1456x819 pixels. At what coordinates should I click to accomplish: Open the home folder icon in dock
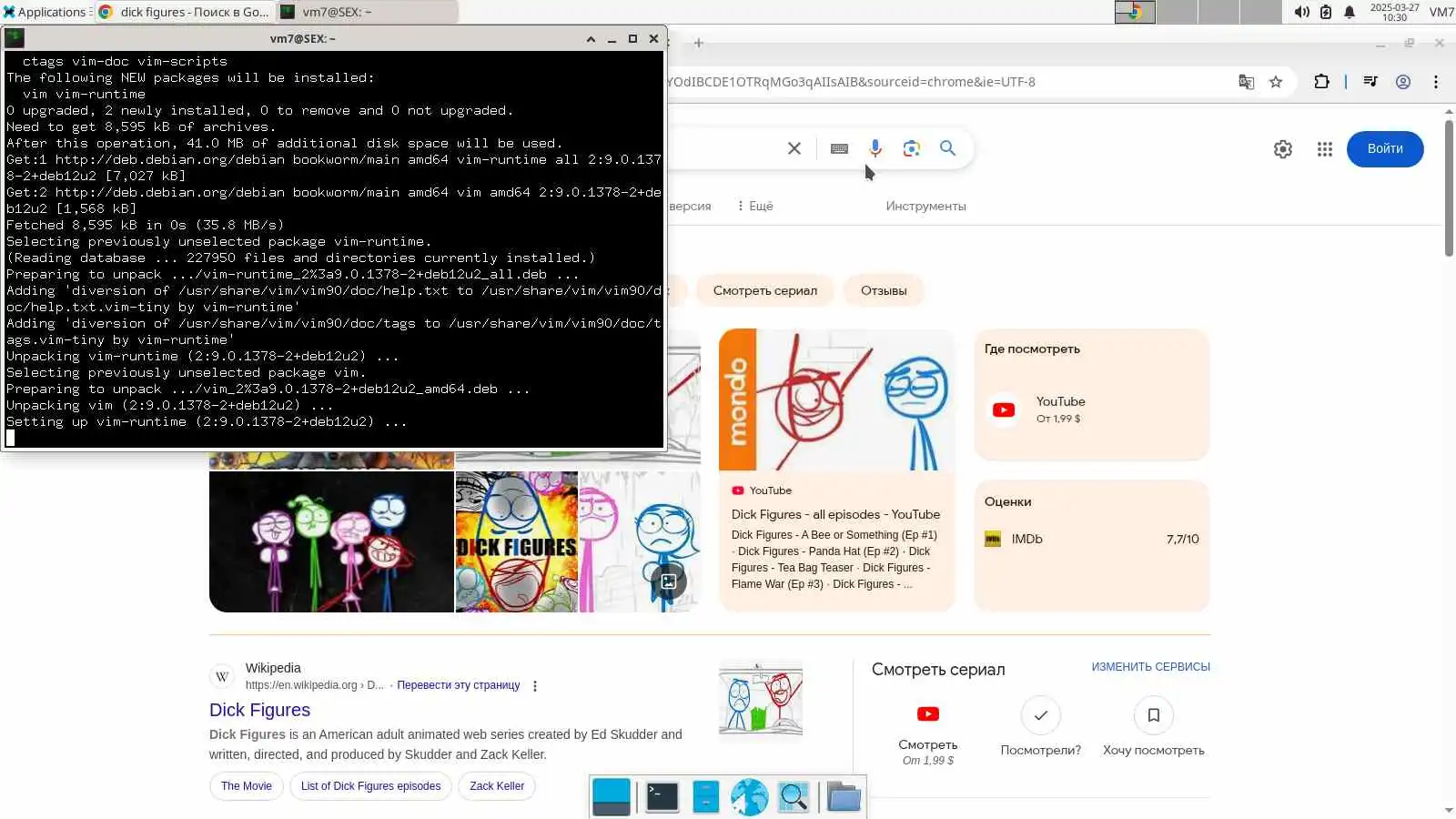[844, 797]
